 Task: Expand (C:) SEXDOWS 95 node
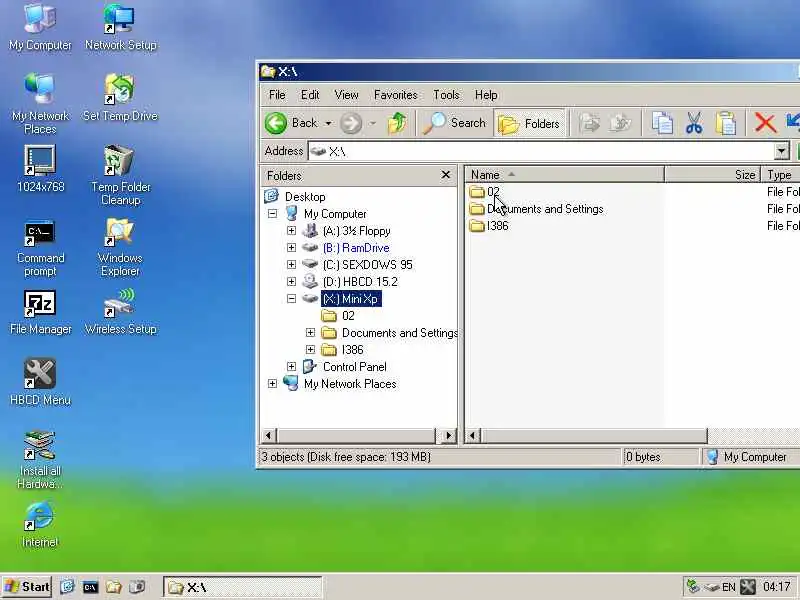[291, 264]
